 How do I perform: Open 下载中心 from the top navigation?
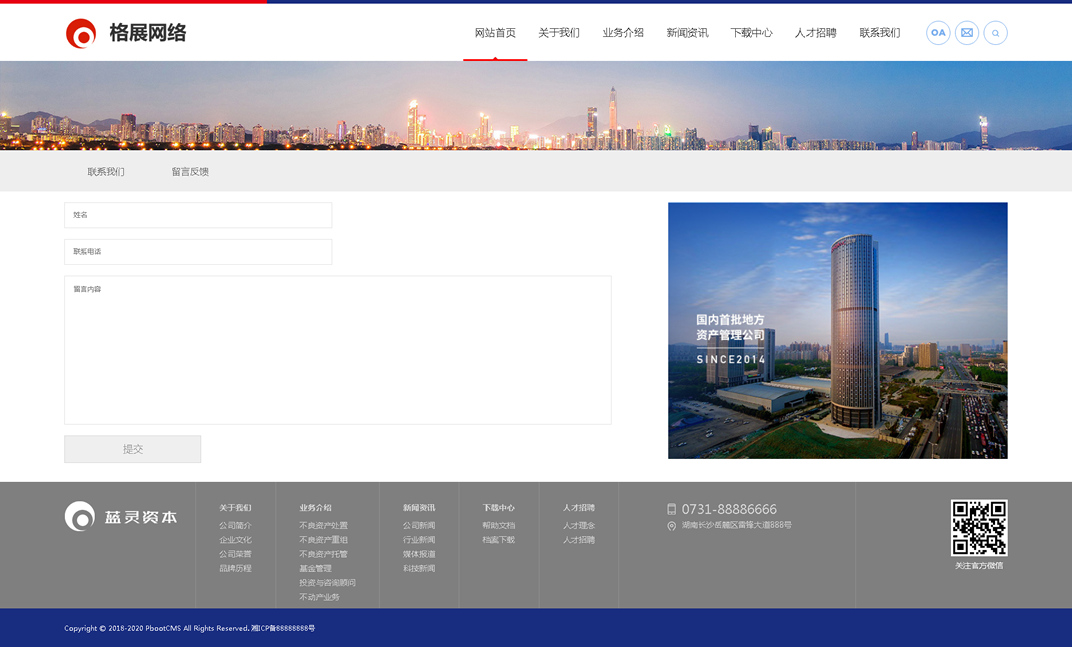751,33
